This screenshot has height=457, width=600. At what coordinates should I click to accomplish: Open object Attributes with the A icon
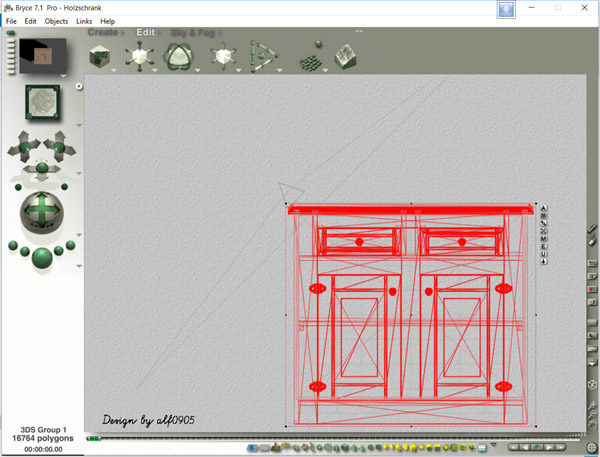(544, 208)
